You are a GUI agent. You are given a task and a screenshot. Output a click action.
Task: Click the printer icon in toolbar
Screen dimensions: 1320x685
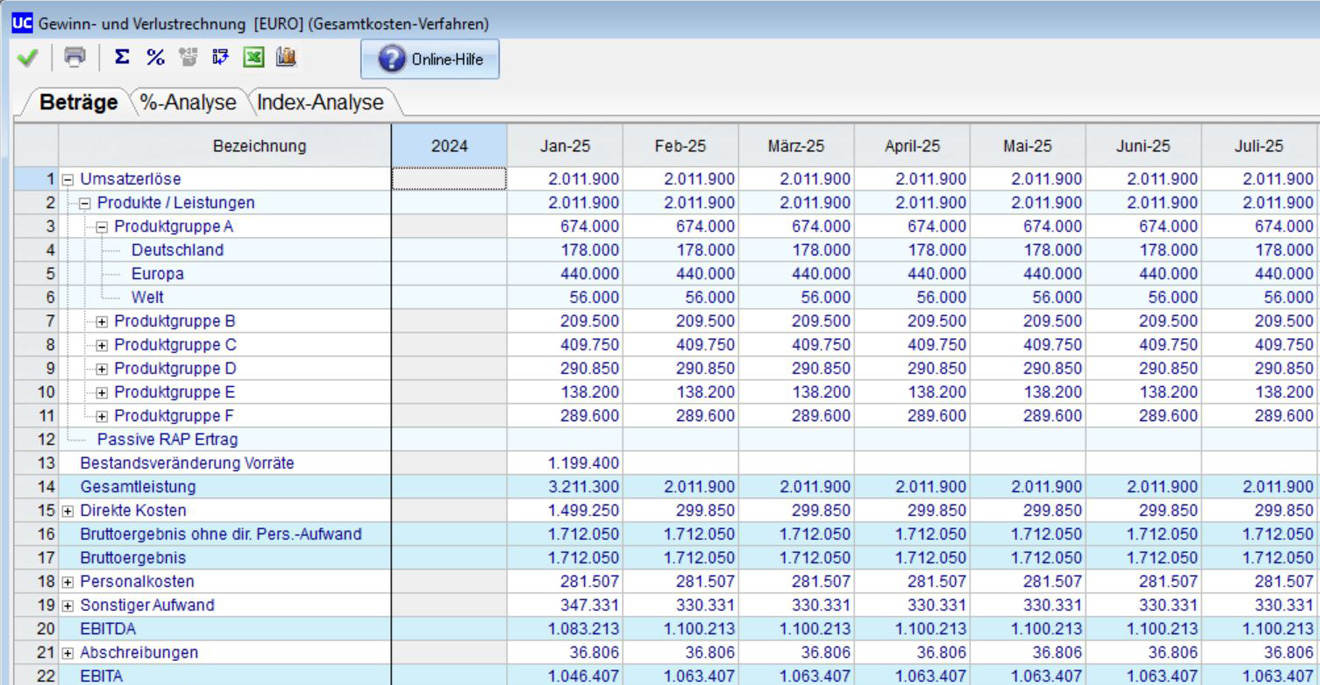coord(75,57)
